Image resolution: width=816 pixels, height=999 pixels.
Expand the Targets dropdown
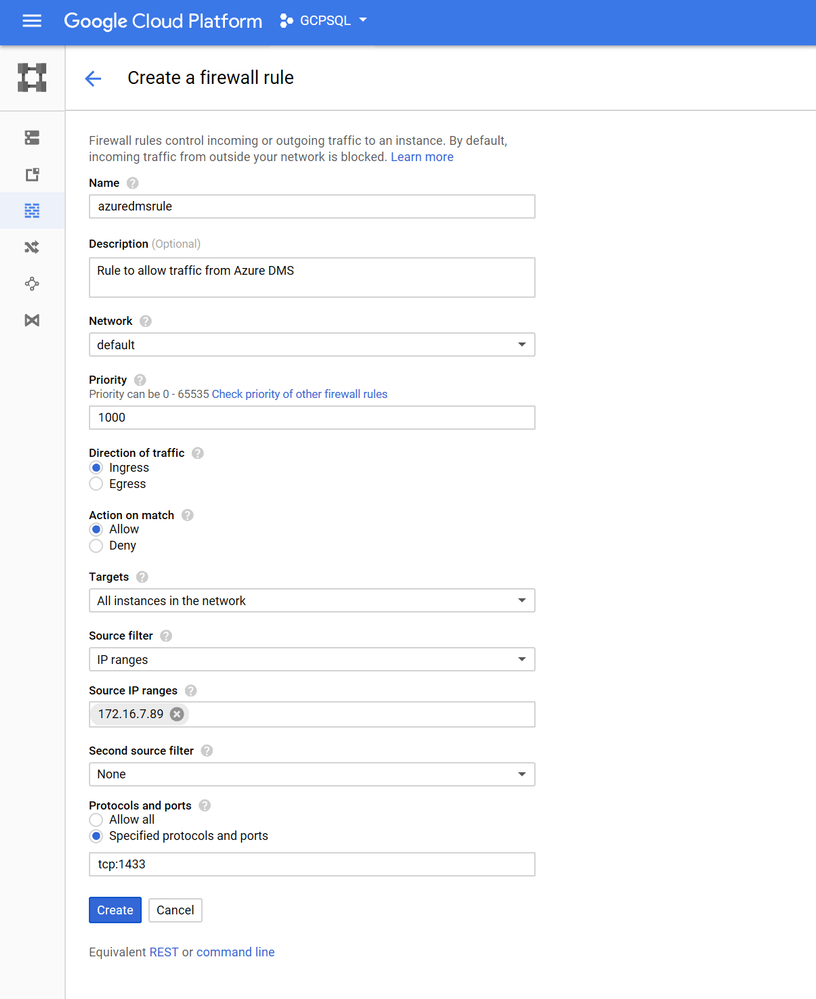point(311,601)
